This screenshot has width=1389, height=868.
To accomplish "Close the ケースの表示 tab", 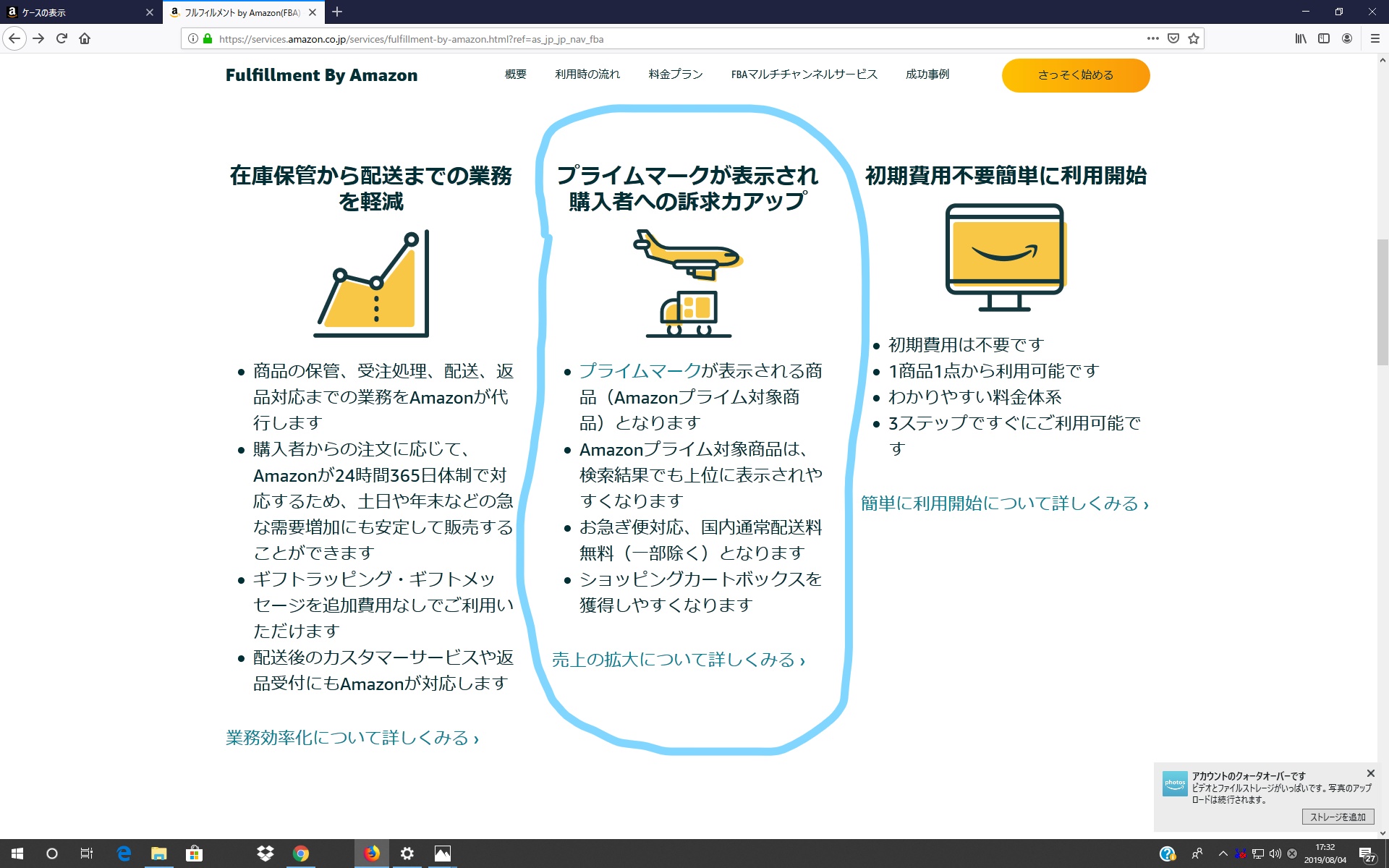I will click(150, 12).
